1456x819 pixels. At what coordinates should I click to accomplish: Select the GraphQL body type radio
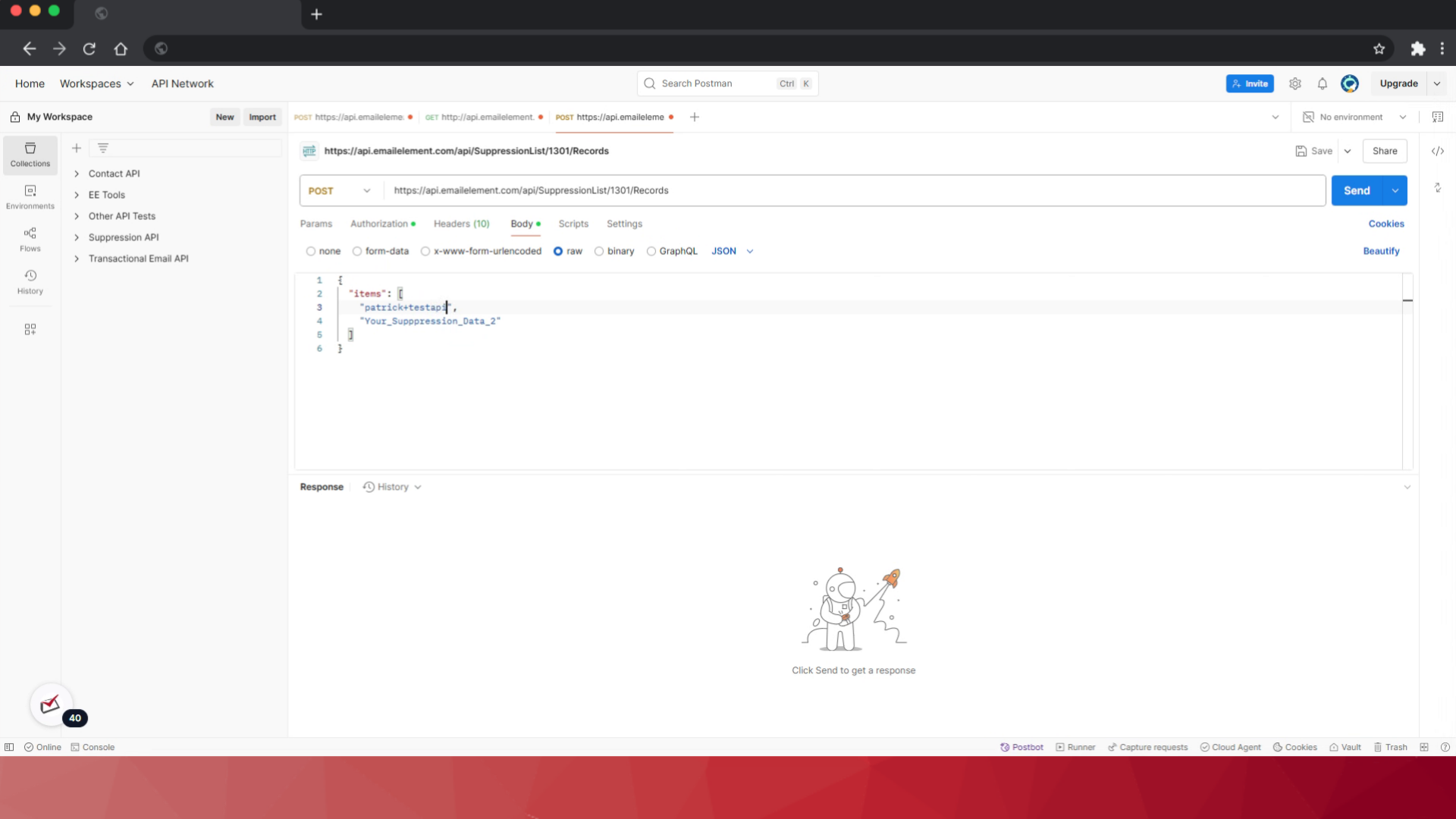point(651,251)
